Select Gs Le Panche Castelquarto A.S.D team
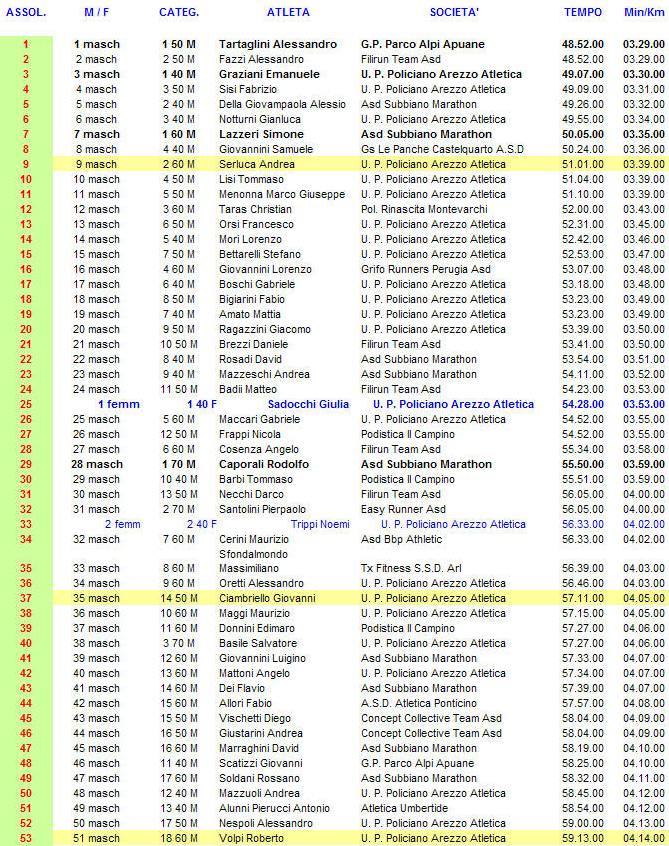 tap(445, 149)
